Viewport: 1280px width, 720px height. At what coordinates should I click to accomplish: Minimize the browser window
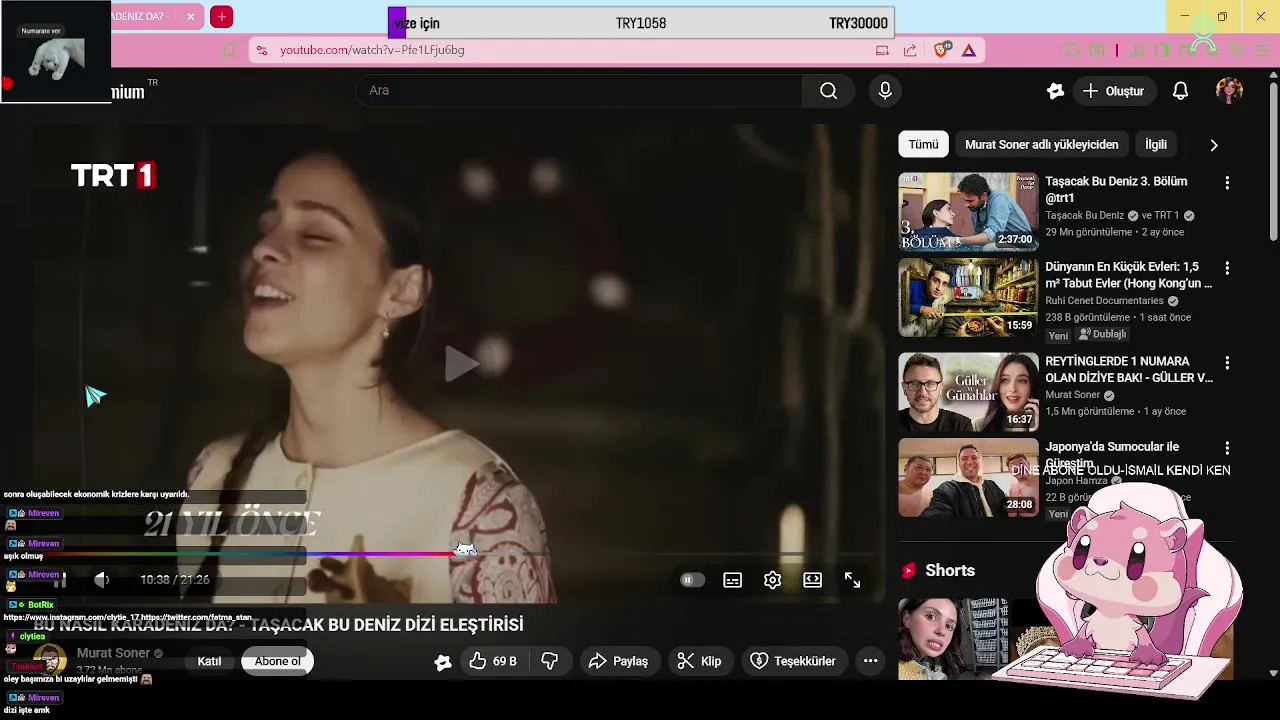[1185, 17]
